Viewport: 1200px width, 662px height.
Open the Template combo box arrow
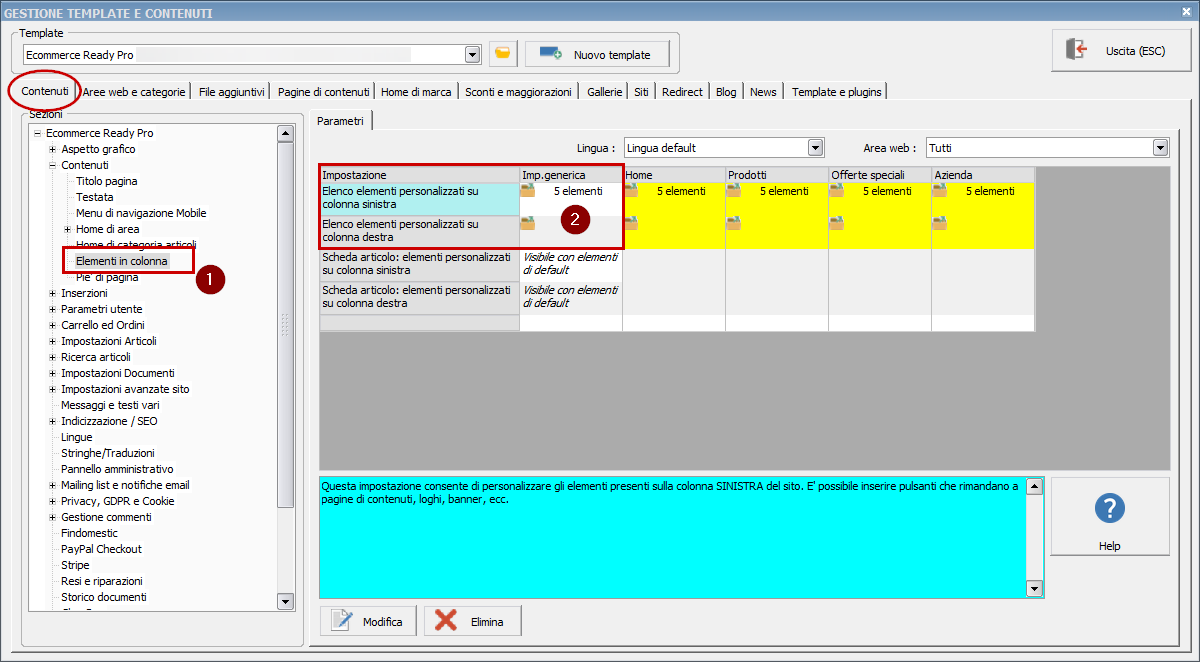473,55
